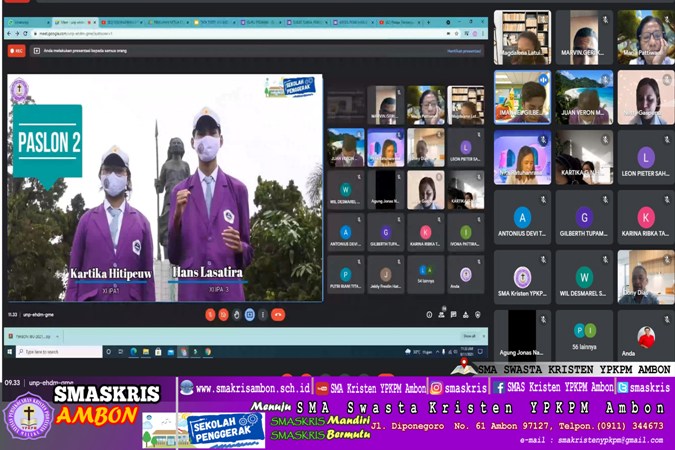
Task: Select Magdalena Latul participant tile
Action: (523, 38)
